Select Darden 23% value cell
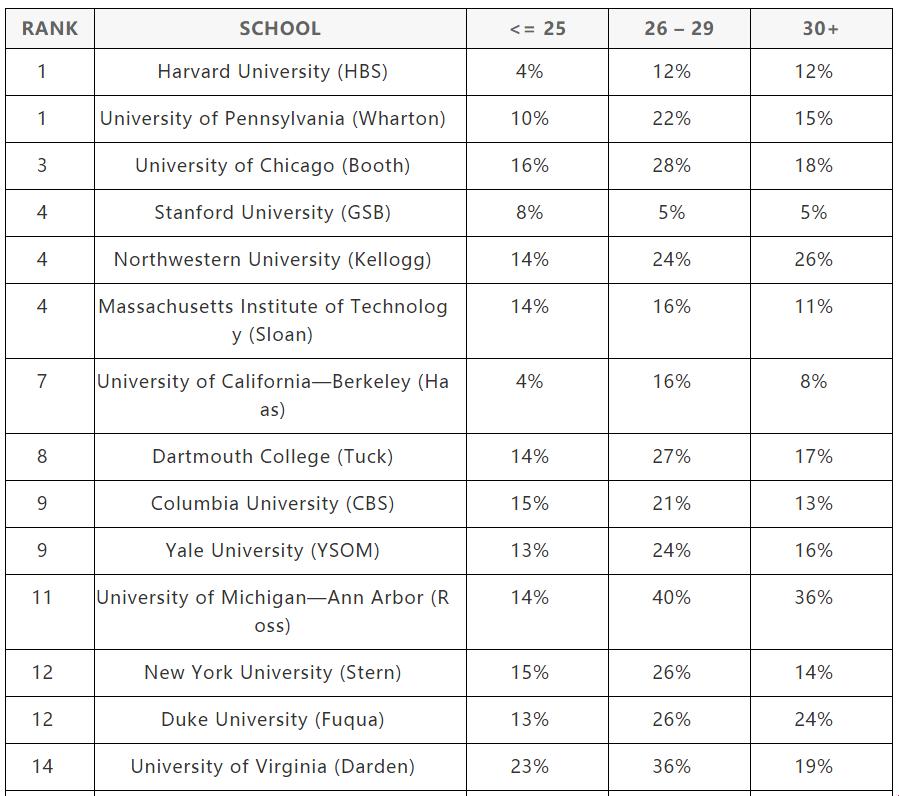Image resolution: width=899 pixels, height=796 pixels. pyautogui.click(x=537, y=767)
